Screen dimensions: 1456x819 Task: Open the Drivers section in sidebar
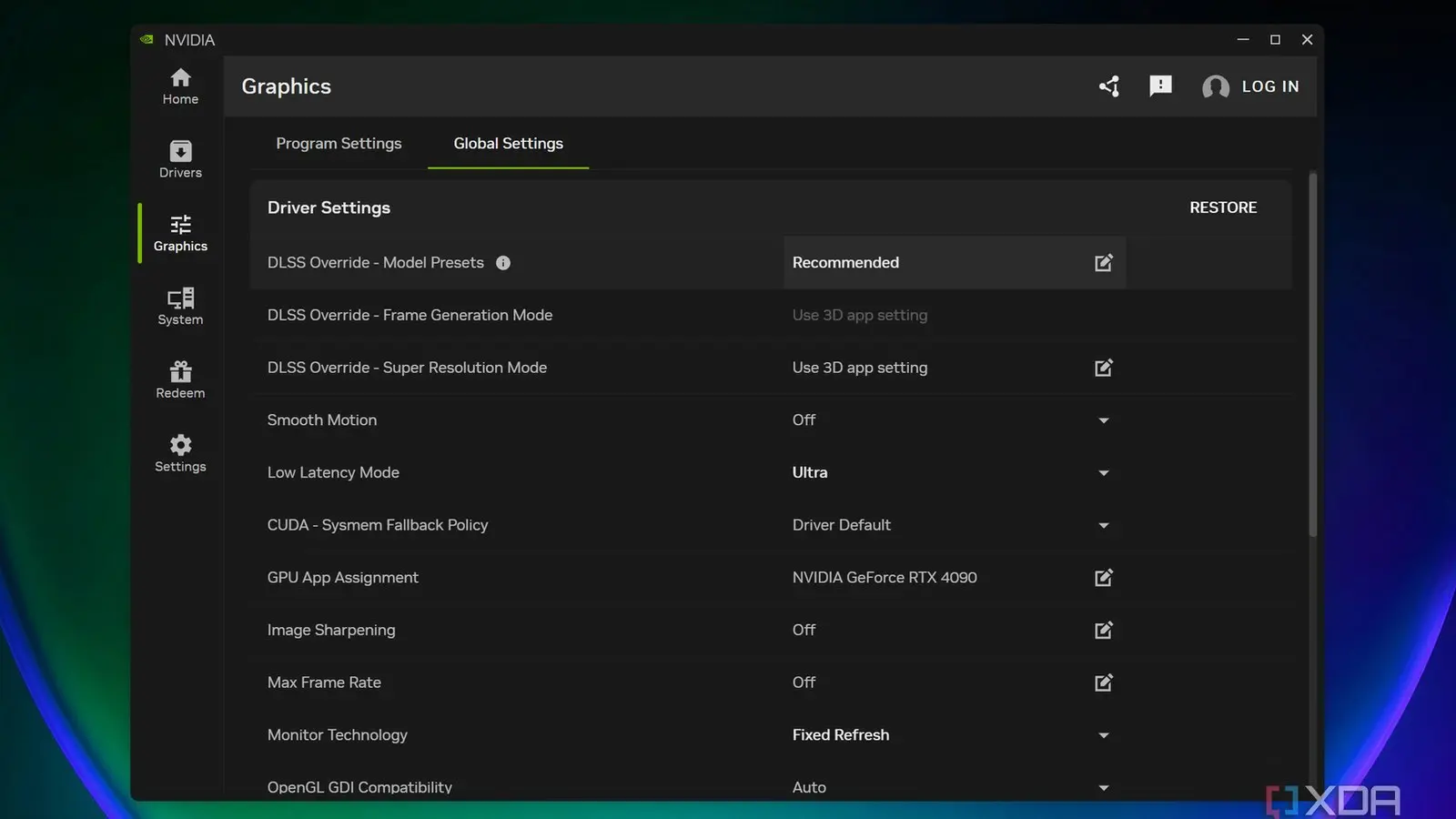180,159
